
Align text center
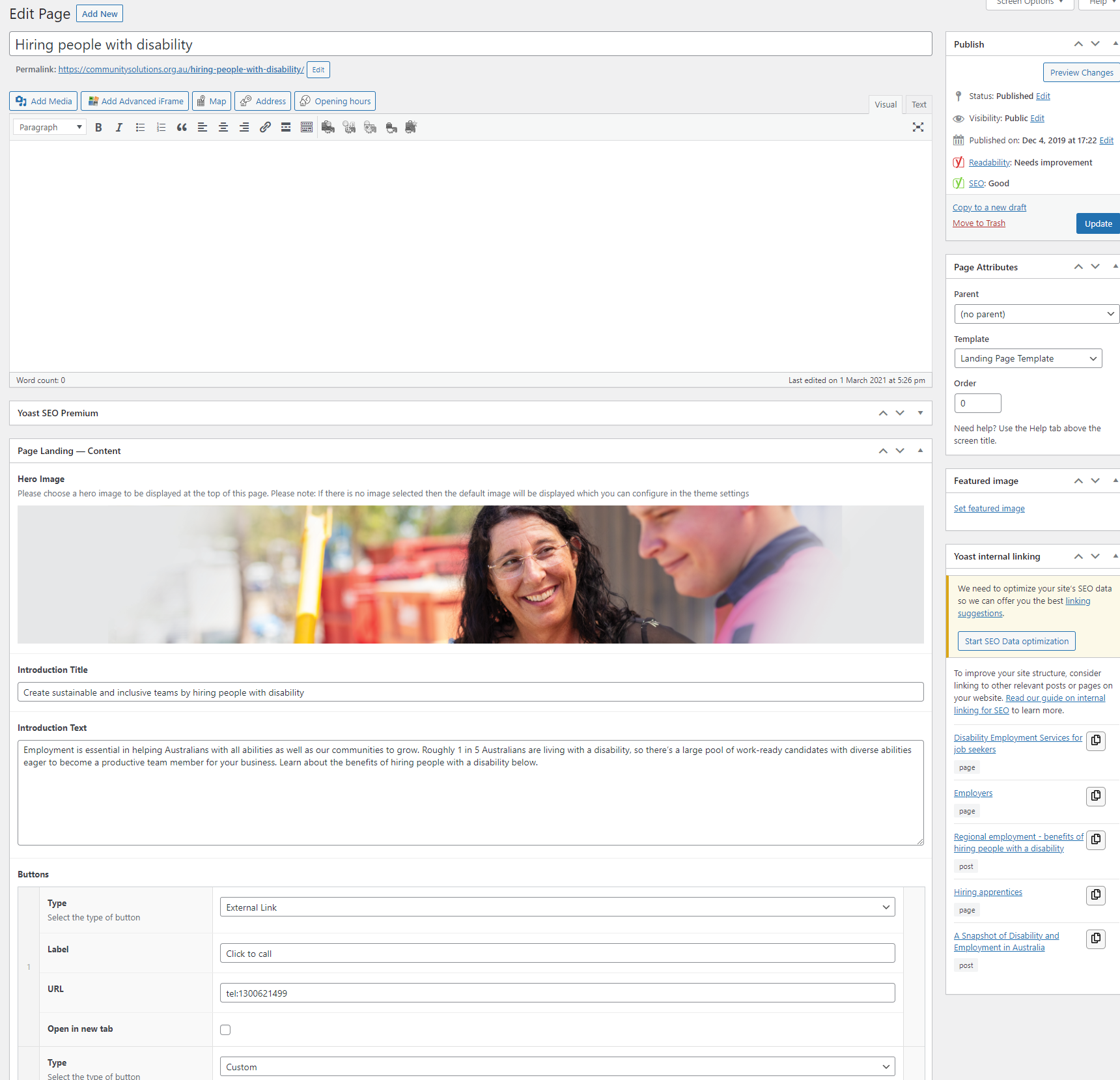click(223, 127)
